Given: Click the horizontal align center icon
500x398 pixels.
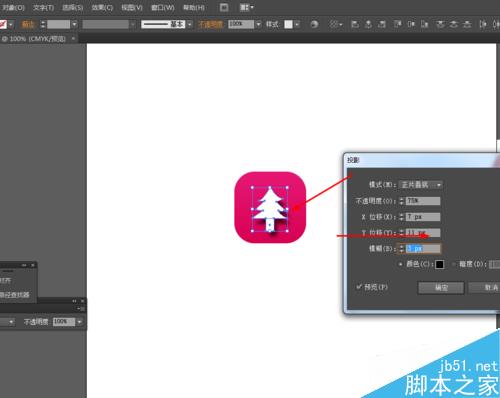Looking at the screenshot, I should [x=369, y=24].
